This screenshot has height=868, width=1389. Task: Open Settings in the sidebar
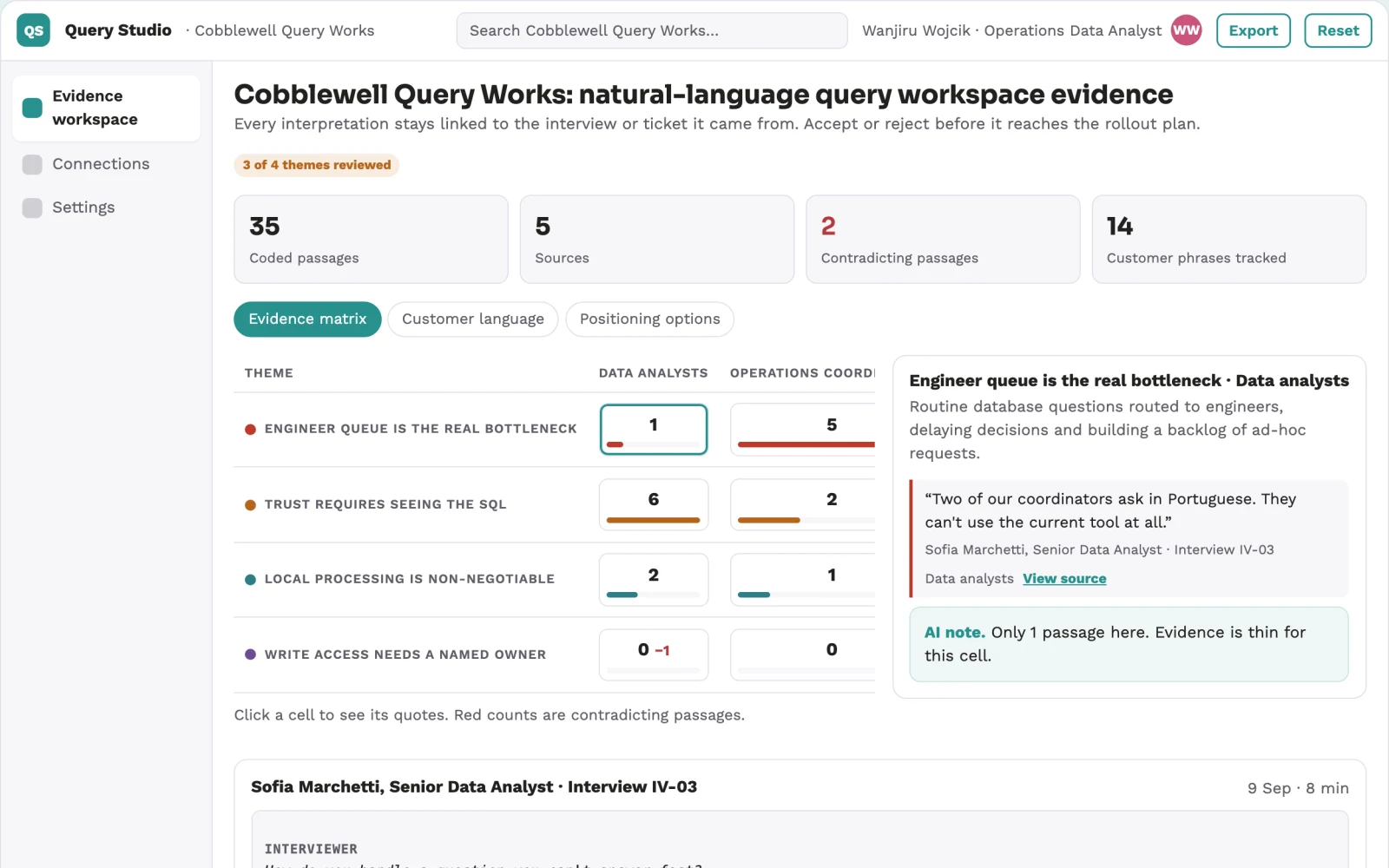106,207
